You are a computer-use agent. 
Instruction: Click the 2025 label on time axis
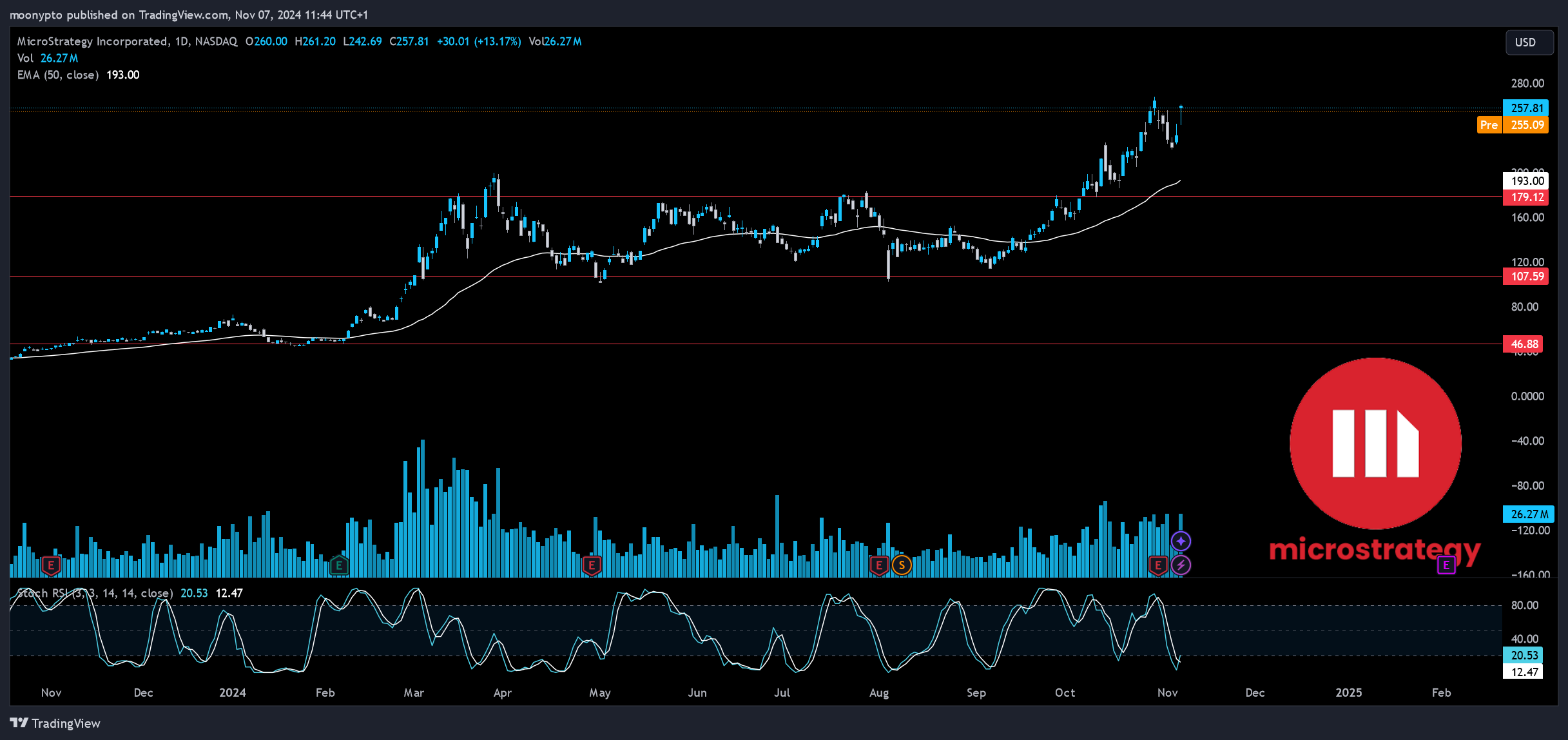tap(1349, 693)
